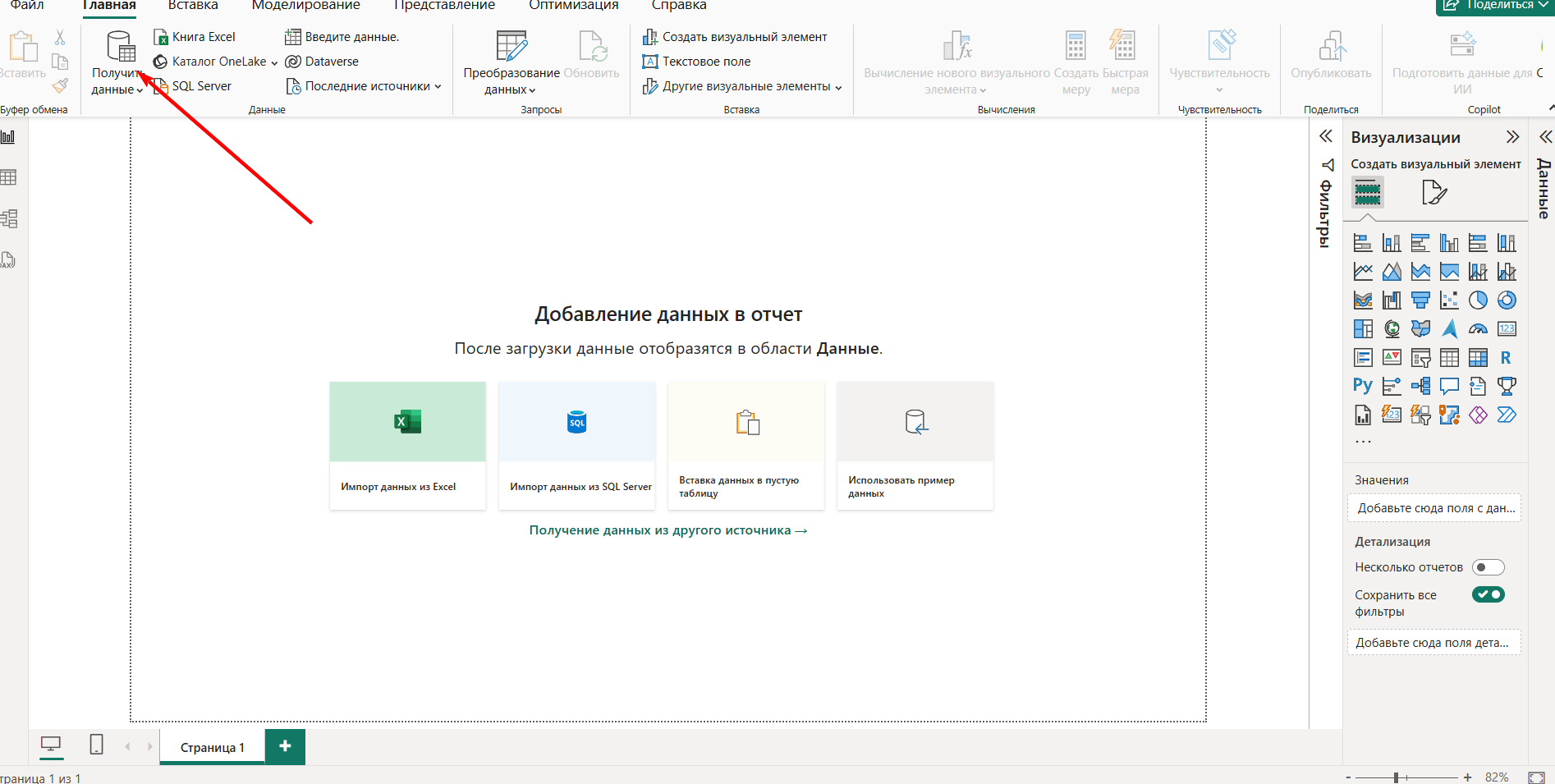This screenshot has height=784, width=1555.
Task: Open model view in left sidebar
Action: 9,218
